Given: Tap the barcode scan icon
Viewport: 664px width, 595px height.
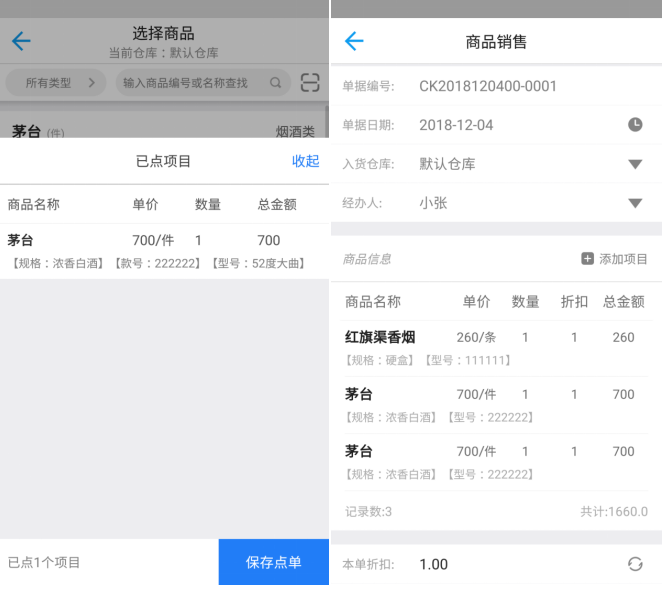Looking at the screenshot, I should pos(310,83).
